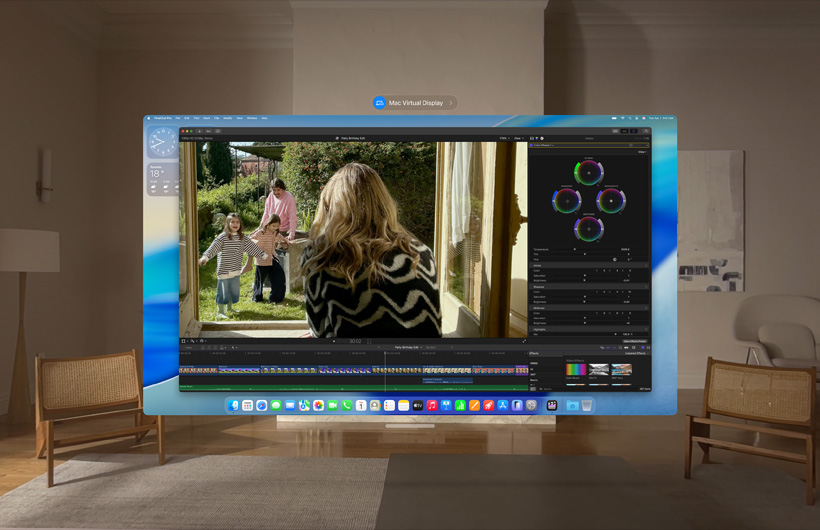Viewport: 820px width, 530px height.
Task: Open the Modify menu in menu bar
Action: point(227,118)
